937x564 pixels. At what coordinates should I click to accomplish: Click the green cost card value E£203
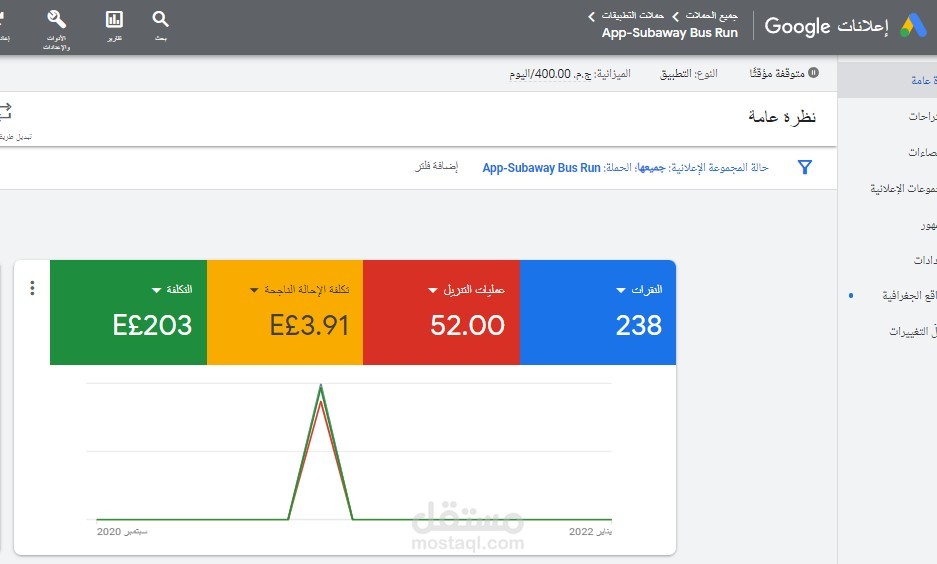pyautogui.click(x=152, y=326)
